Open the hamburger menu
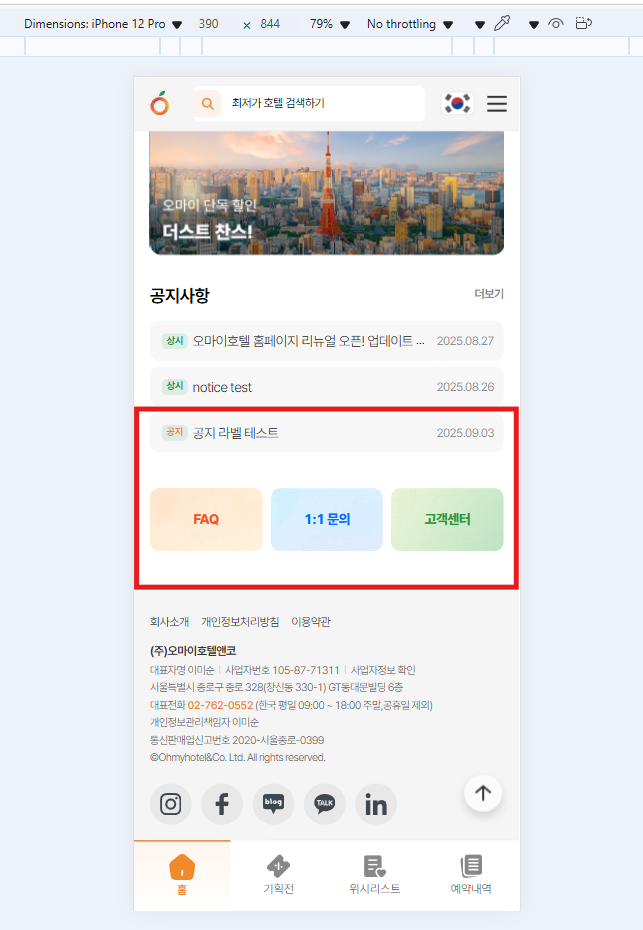 (x=496, y=104)
